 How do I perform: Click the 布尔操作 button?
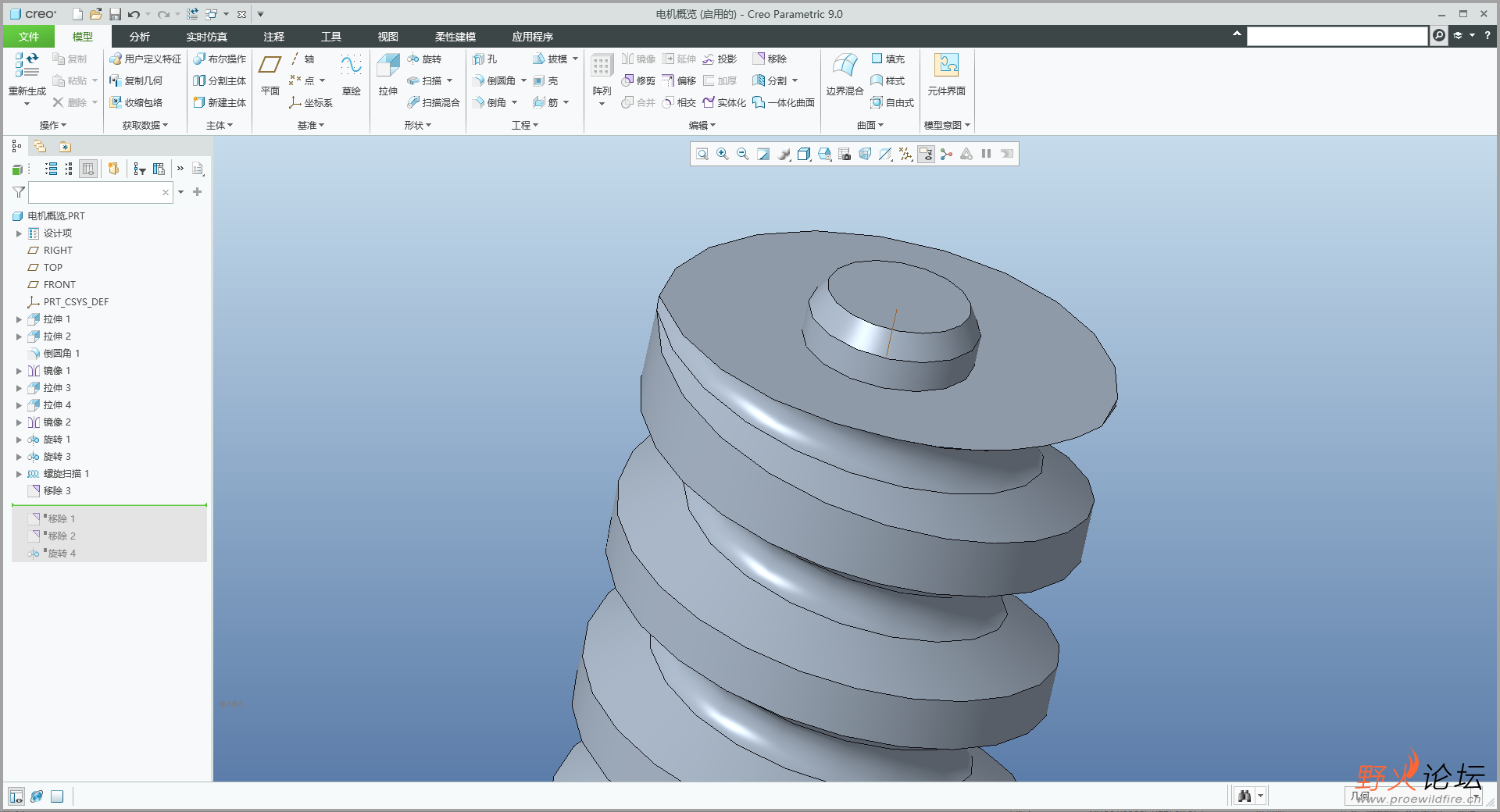pos(220,59)
